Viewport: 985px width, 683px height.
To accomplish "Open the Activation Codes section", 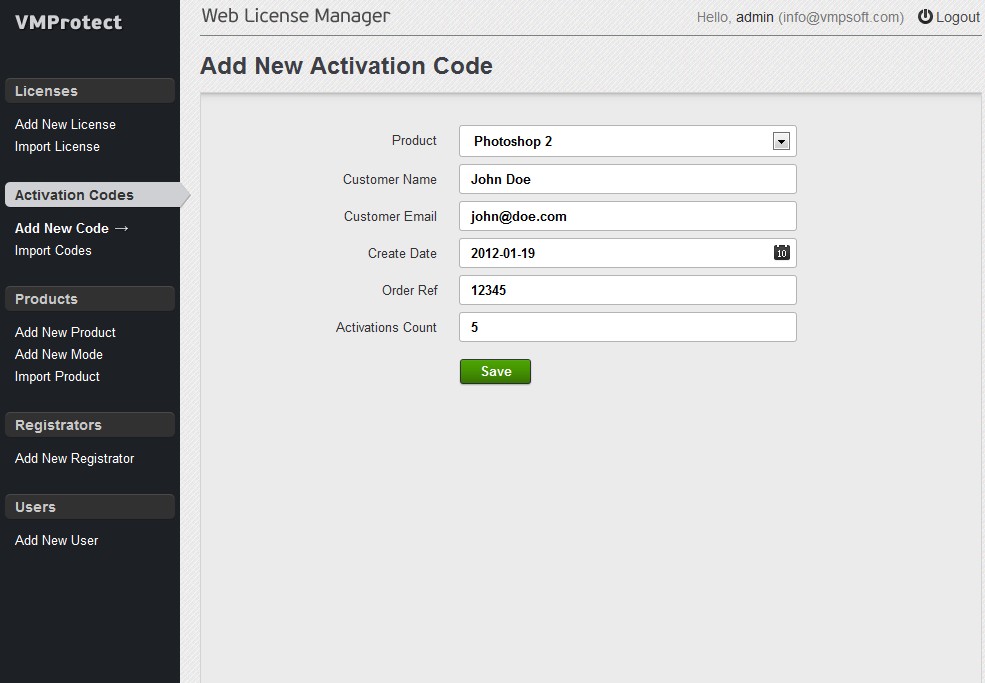I will pyautogui.click(x=94, y=195).
